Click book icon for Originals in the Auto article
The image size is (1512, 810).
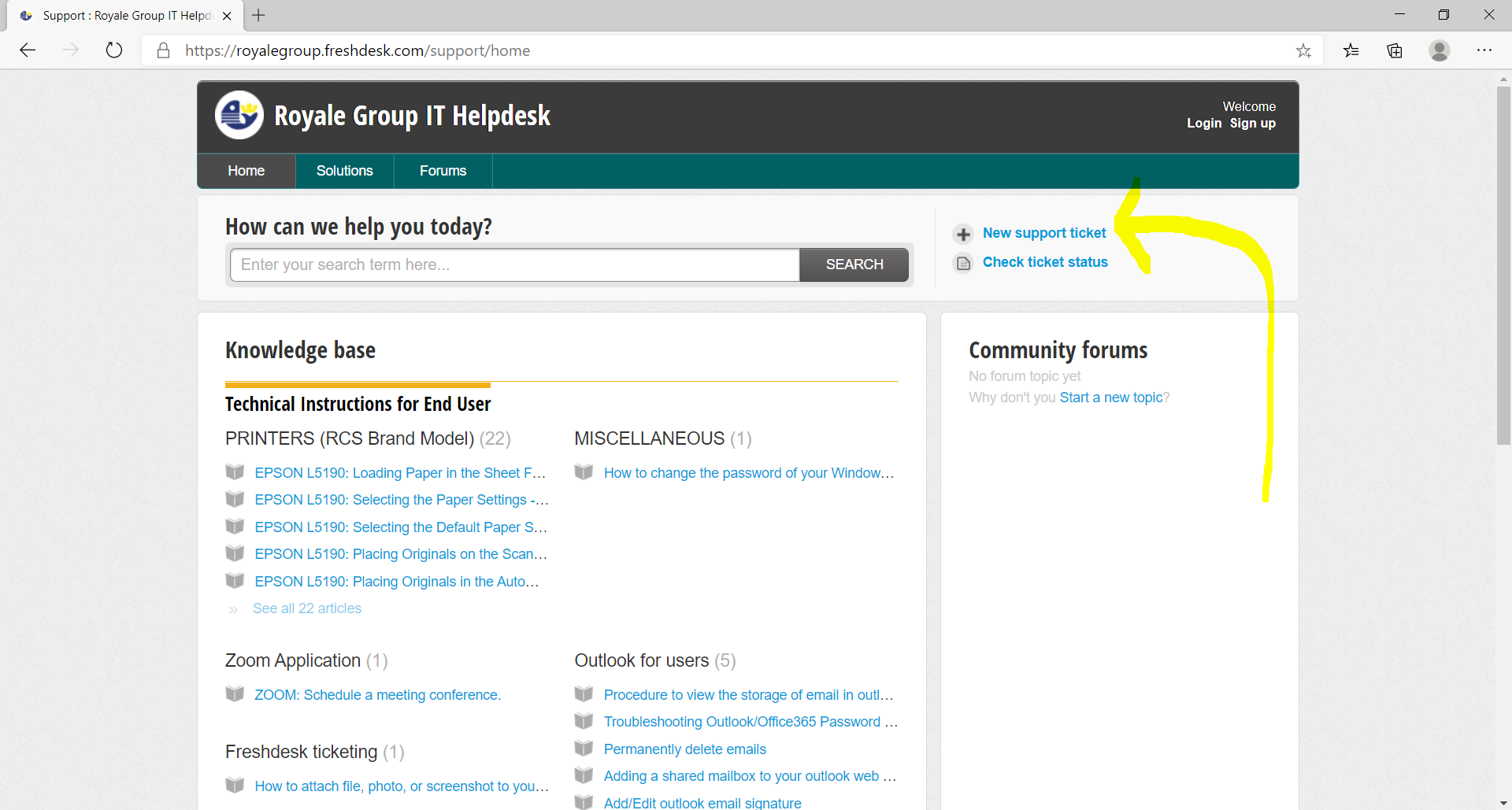tap(235, 581)
